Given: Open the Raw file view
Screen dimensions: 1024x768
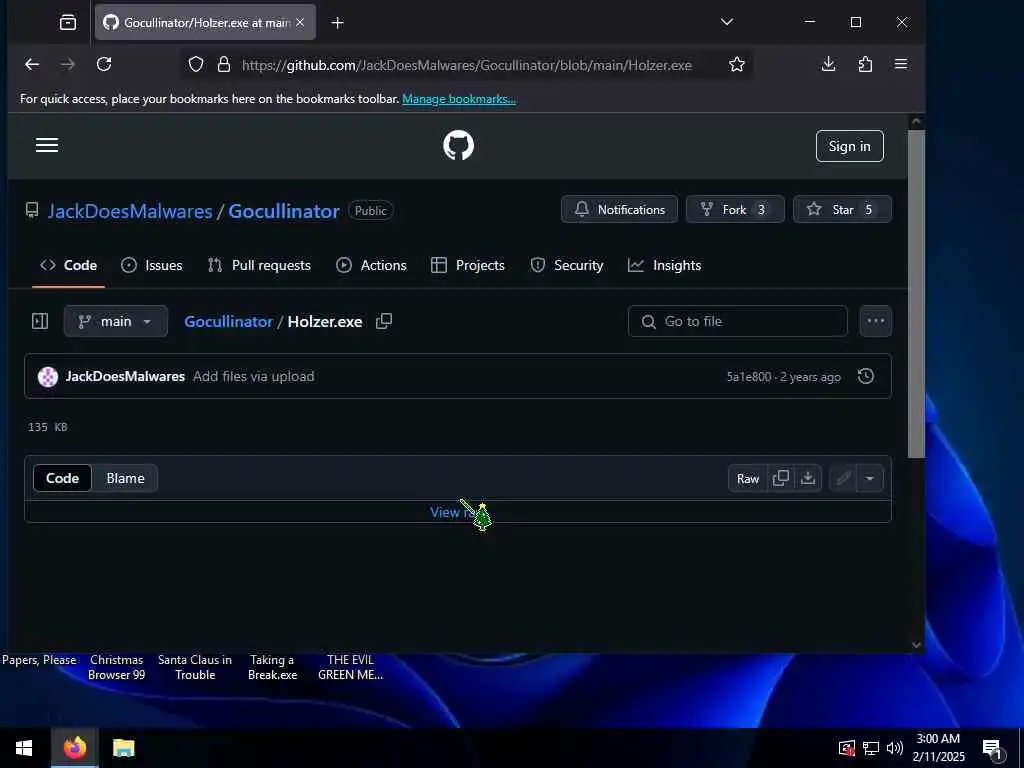Looking at the screenshot, I should pyautogui.click(x=748, y=479).
